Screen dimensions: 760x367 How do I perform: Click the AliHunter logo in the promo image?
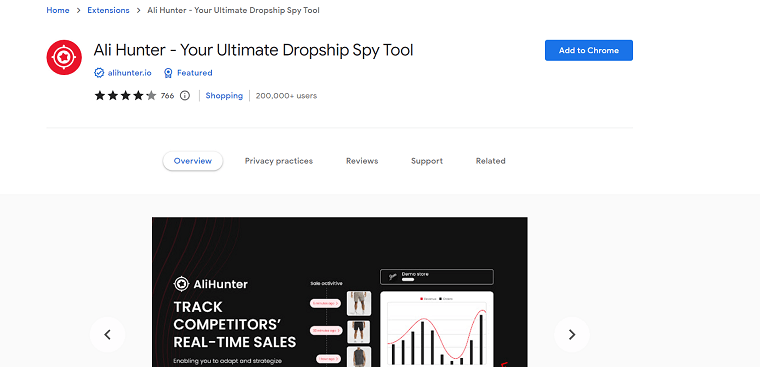coord(211,284)
